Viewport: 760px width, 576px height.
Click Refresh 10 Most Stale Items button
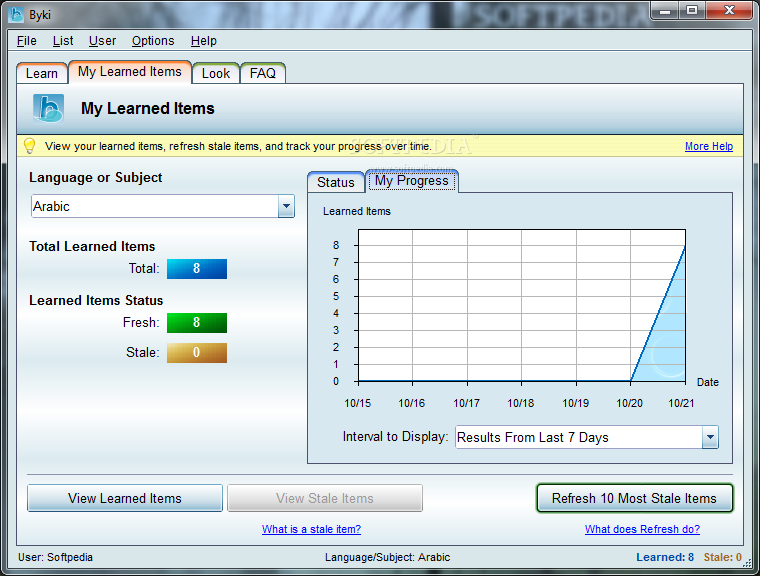[x=634, y=498]
